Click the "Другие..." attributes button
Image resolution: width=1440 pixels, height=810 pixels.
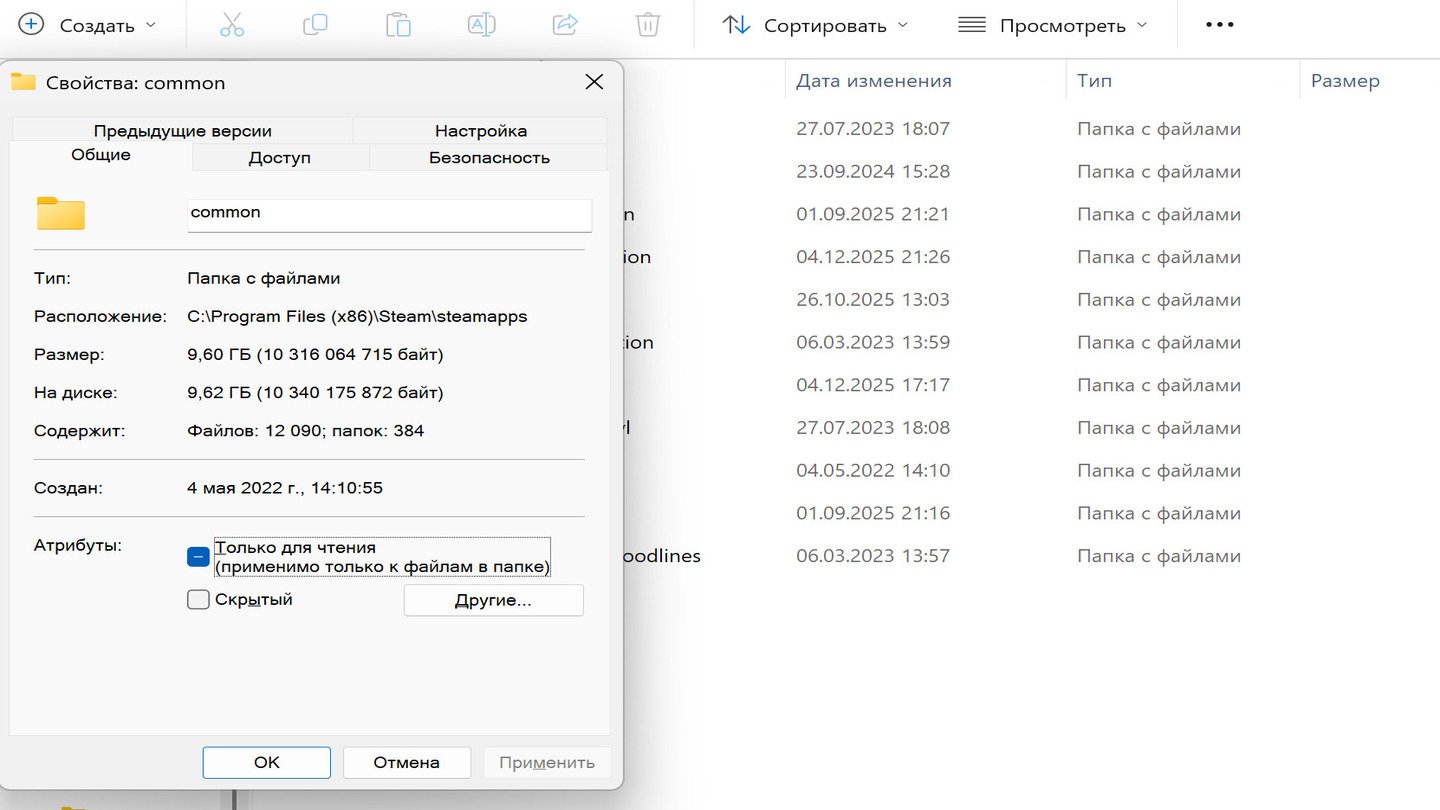(493, 601)
